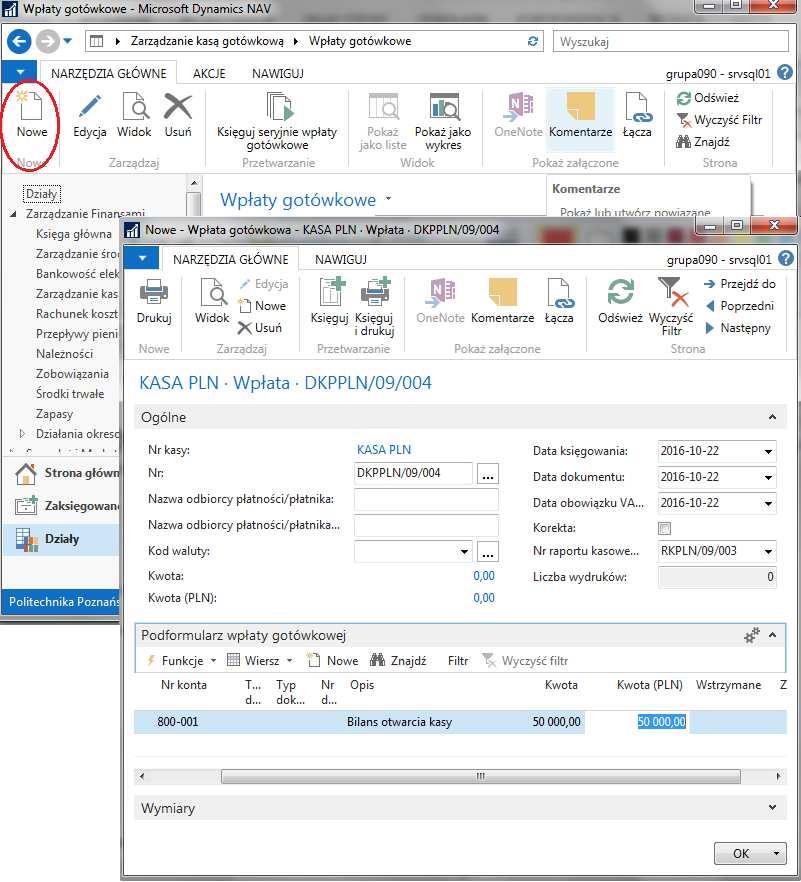Switch to AKCJE tab in main window
This screenshot has width=801, height=882.
(x=209, y=74)
